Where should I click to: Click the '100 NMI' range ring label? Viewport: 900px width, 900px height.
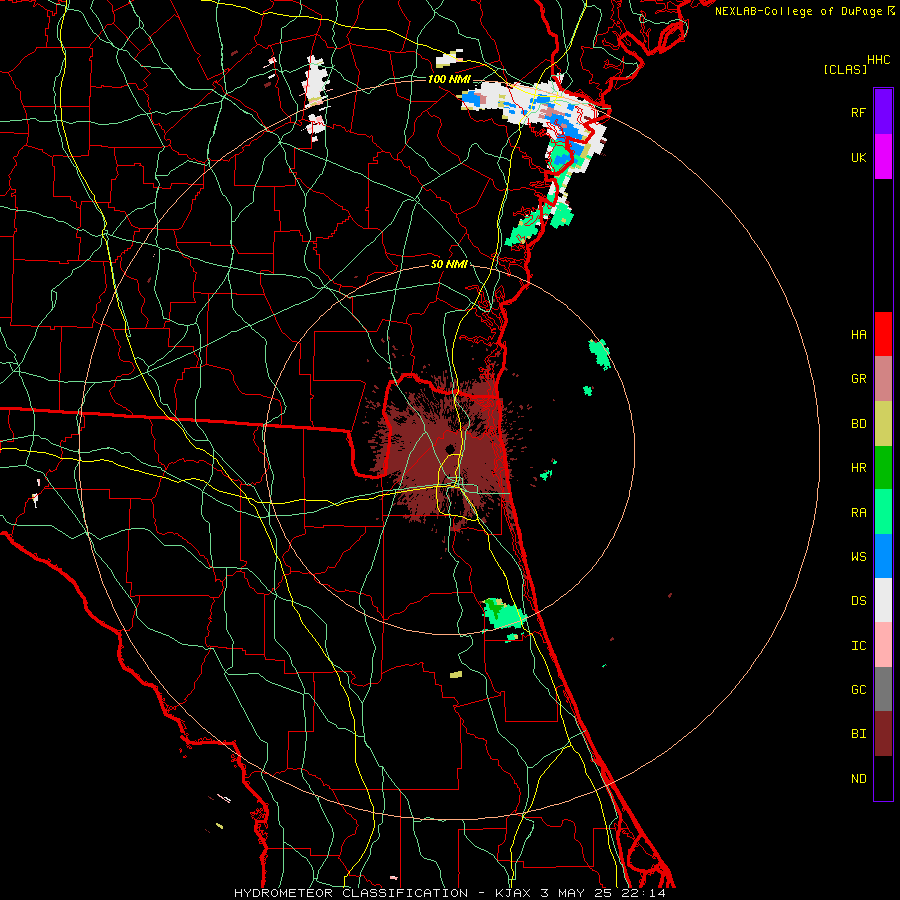click(x=448, y=79)
